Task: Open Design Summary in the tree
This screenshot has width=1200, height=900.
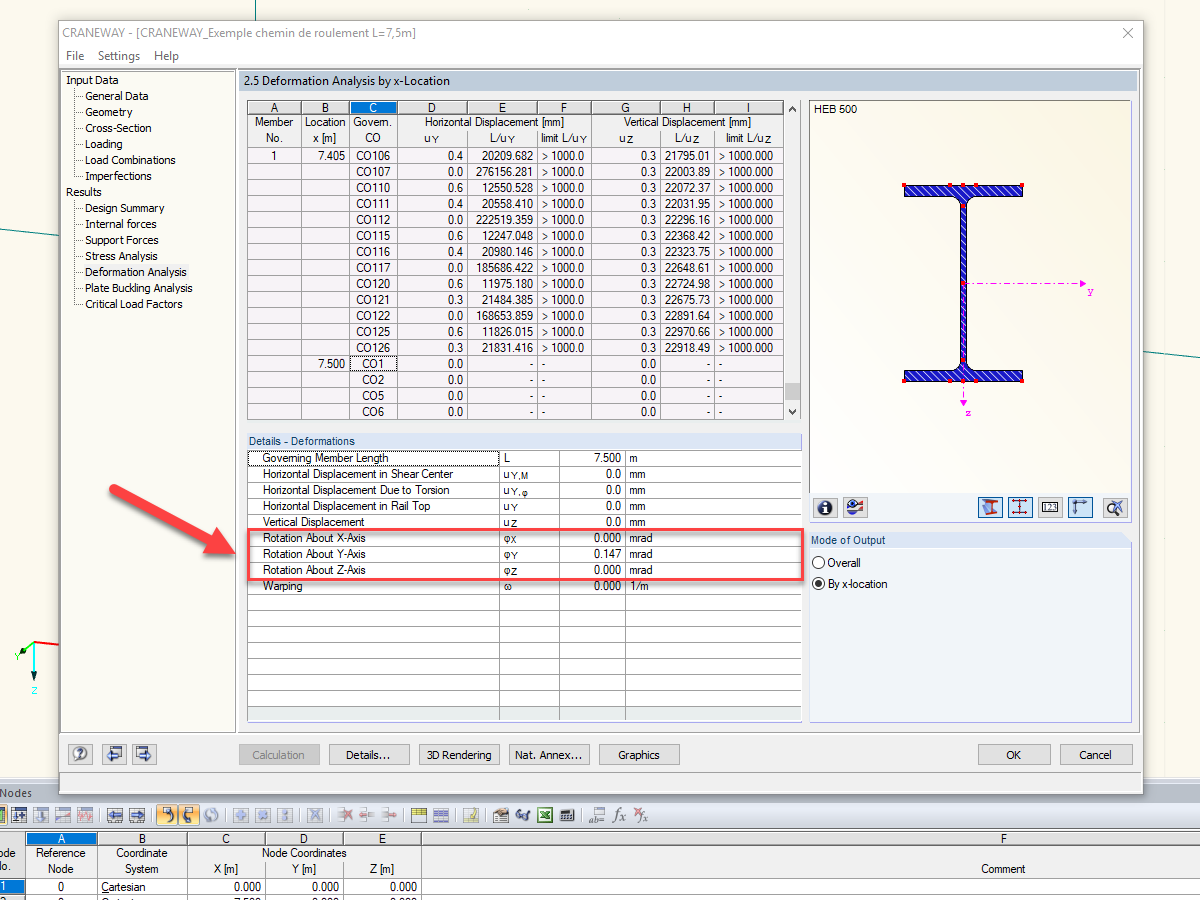Action: tap(124, 208)
